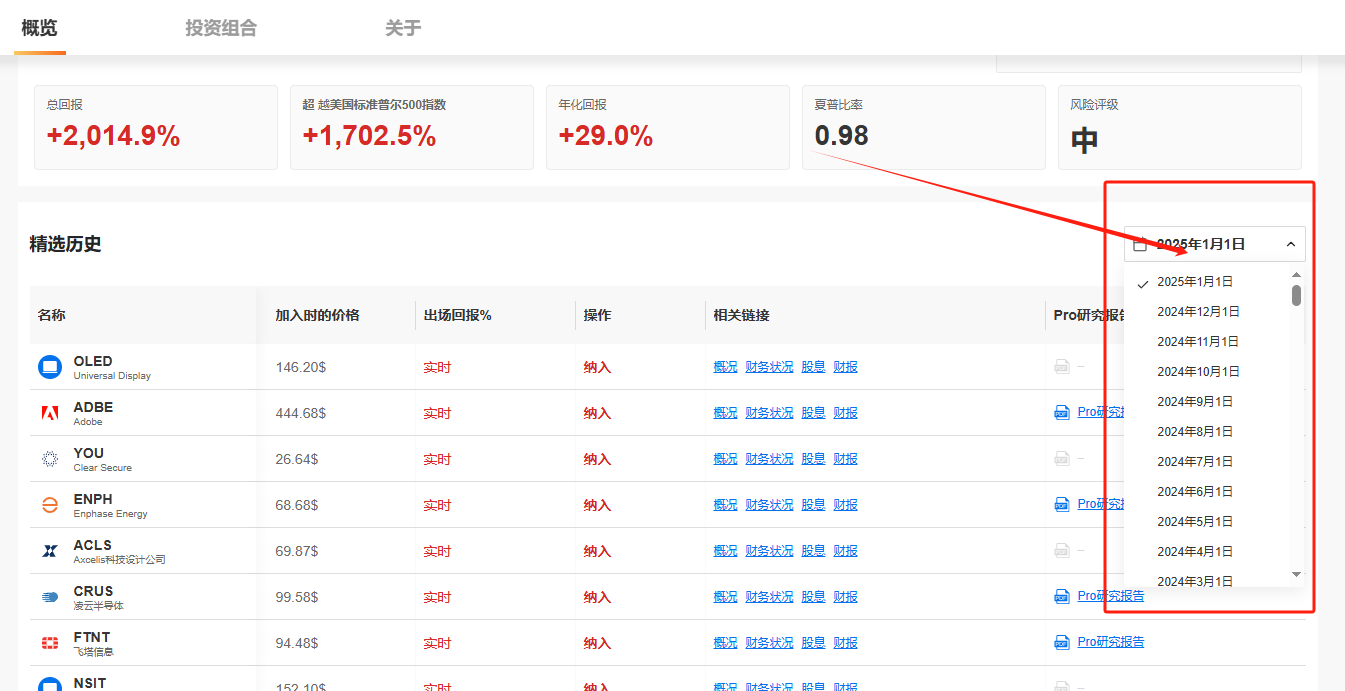Click the Clear Secure YOU logo icon
Viewport: 1345px width, 691px height.
coord(49,459)
